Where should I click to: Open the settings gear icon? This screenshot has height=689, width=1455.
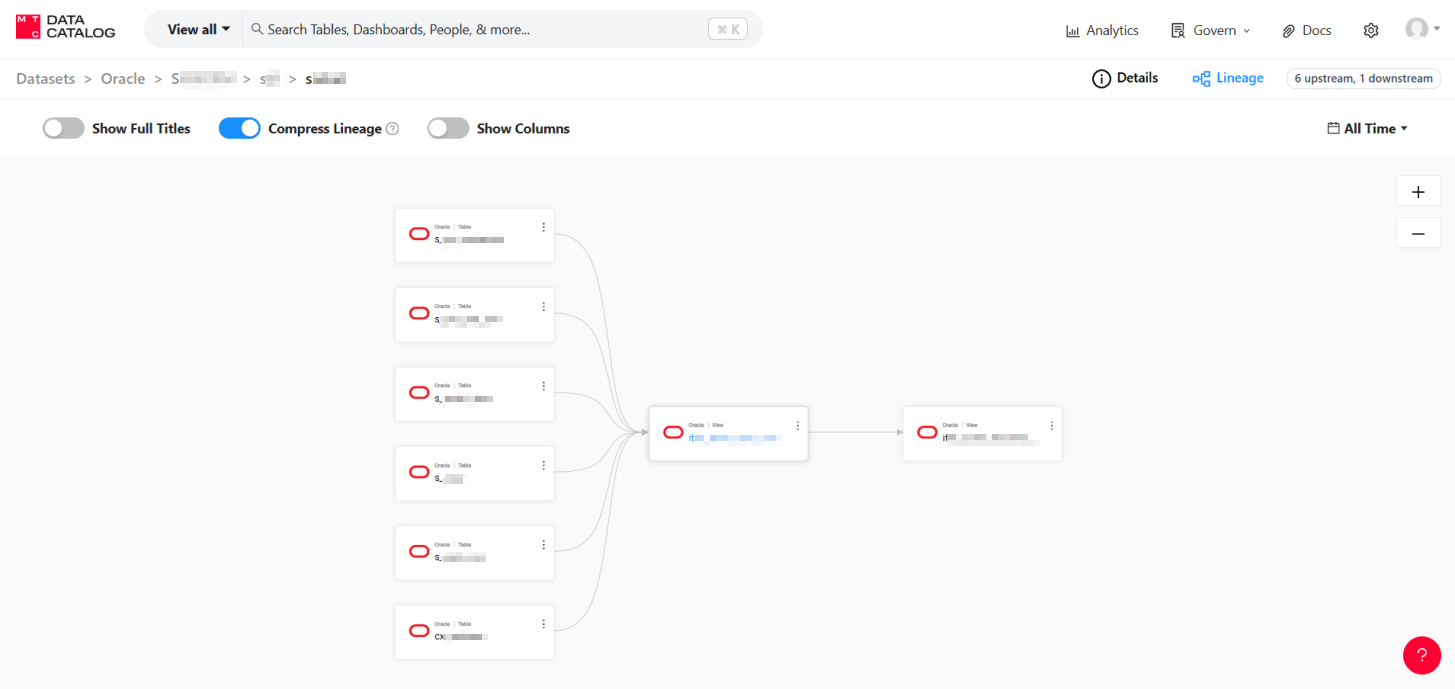[1371, 31]
